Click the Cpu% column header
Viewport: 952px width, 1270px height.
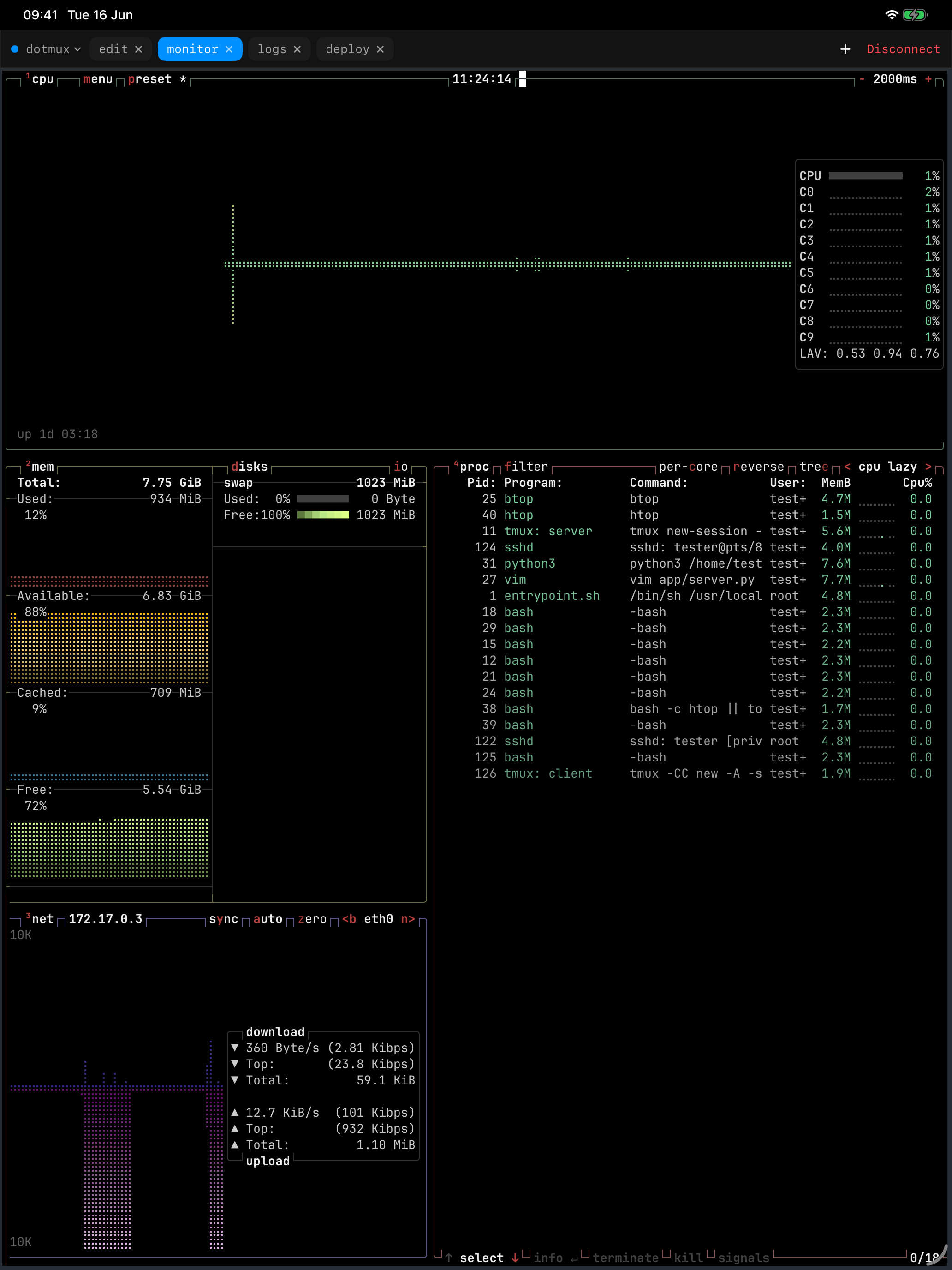point(917,483)
